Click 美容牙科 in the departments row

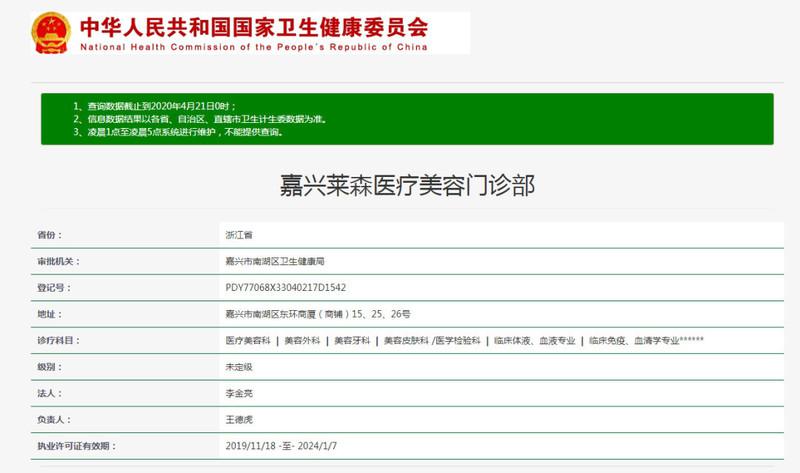(x=351, y=341)
